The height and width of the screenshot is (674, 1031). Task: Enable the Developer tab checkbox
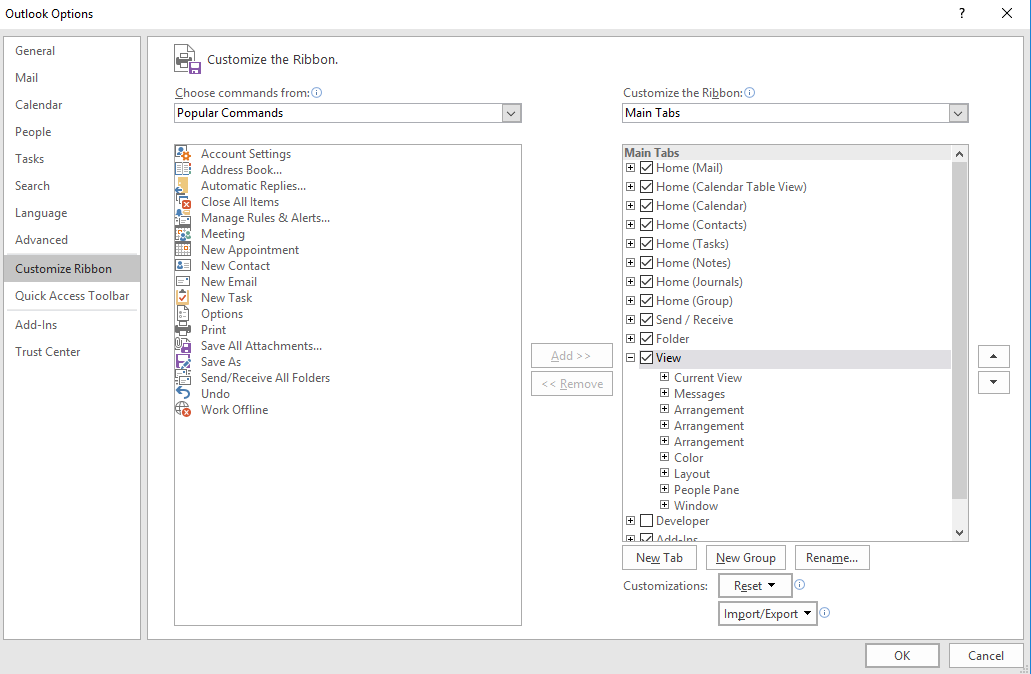(646, 521)
